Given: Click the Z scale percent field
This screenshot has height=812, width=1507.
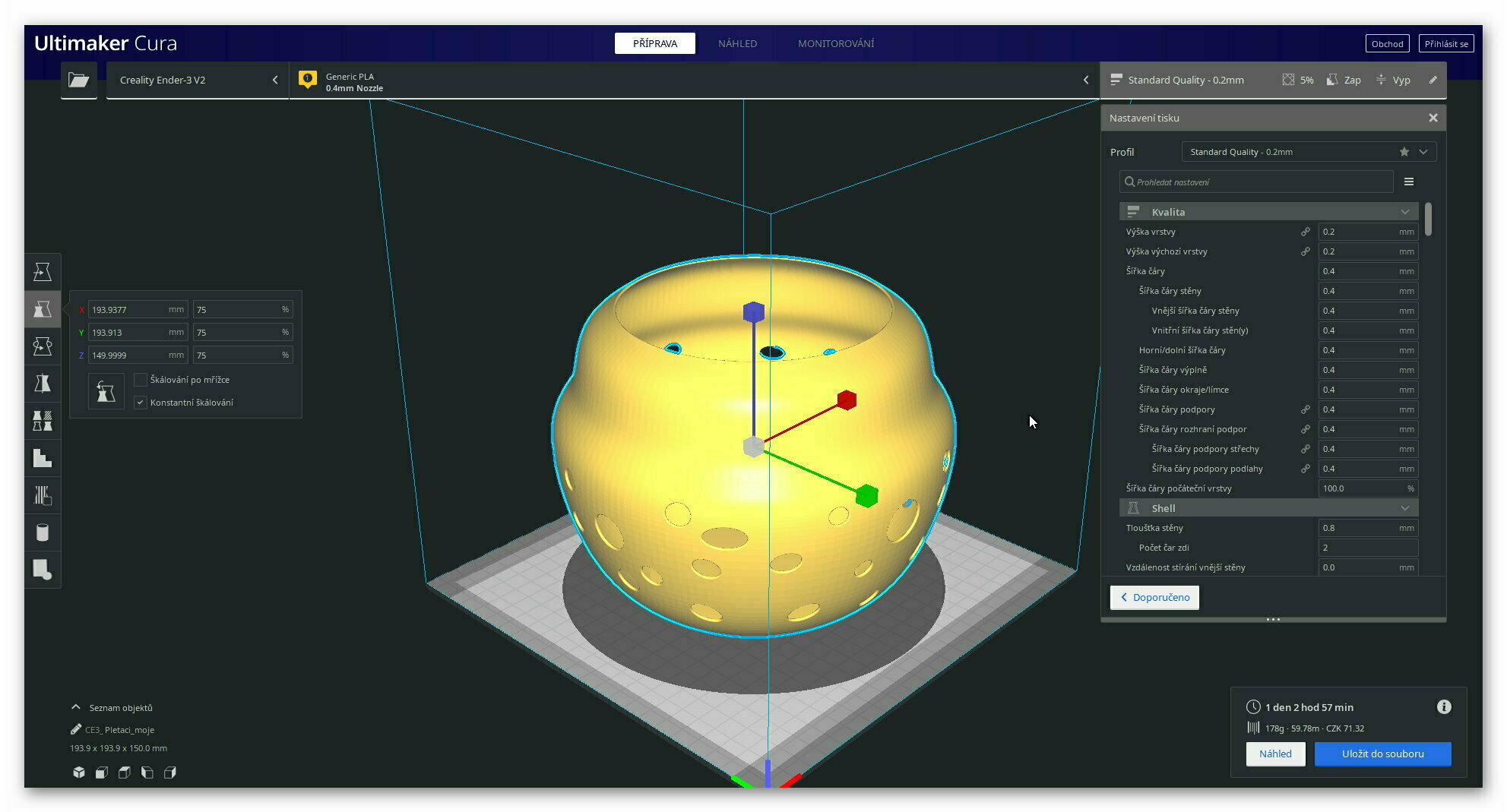Looking at the screenshot, I should [x=242, y=355].
